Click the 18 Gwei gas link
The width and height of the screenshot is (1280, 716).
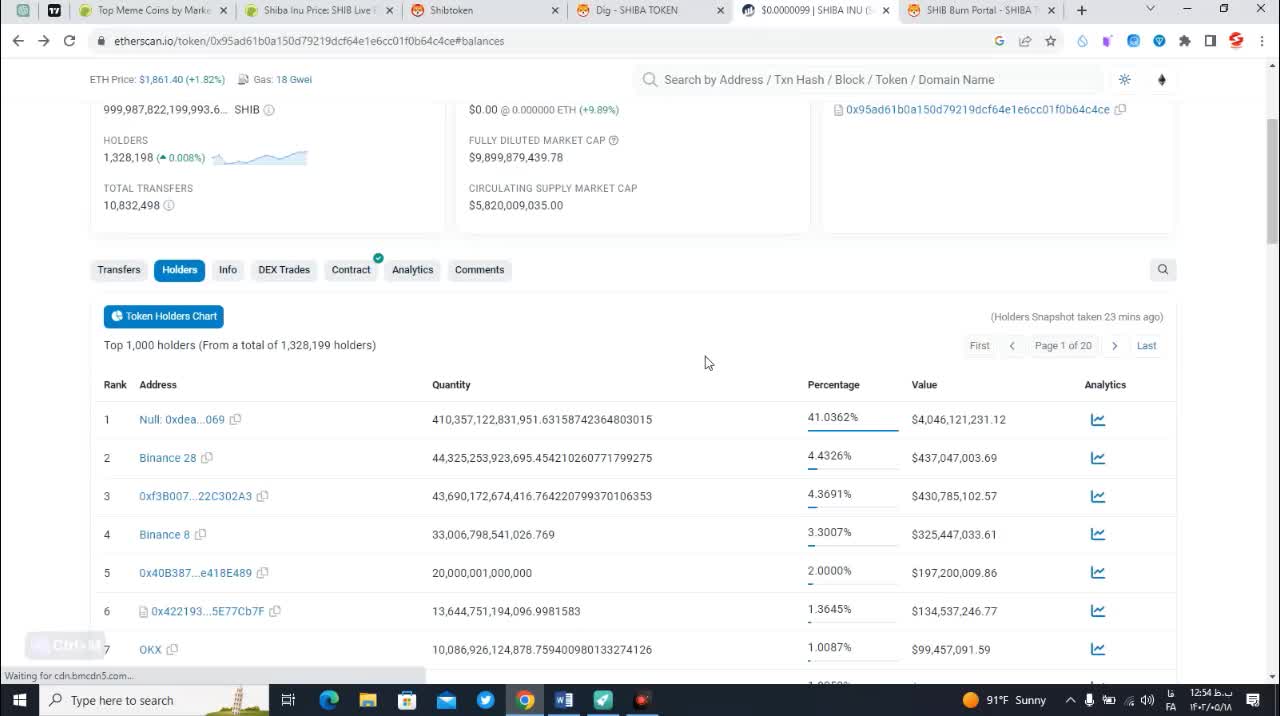point(294,80)
